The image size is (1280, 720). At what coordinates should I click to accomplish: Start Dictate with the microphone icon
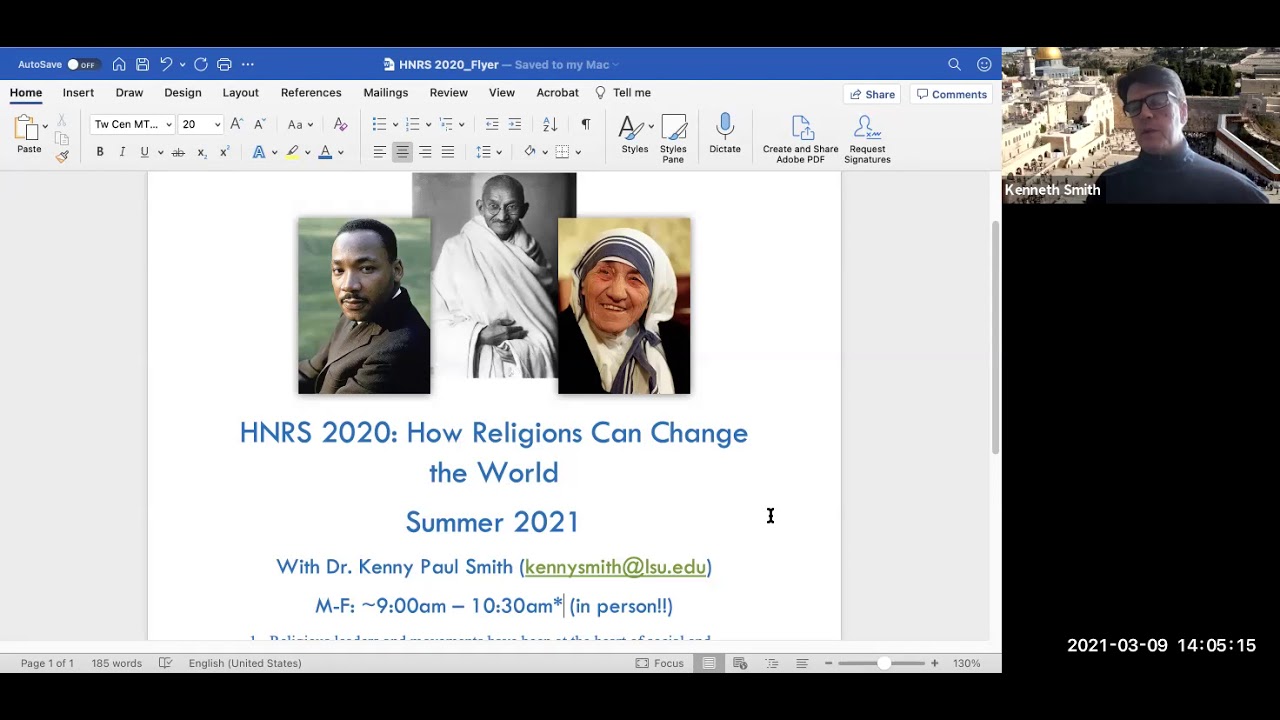pyautogui.click(x=725, y=134)
